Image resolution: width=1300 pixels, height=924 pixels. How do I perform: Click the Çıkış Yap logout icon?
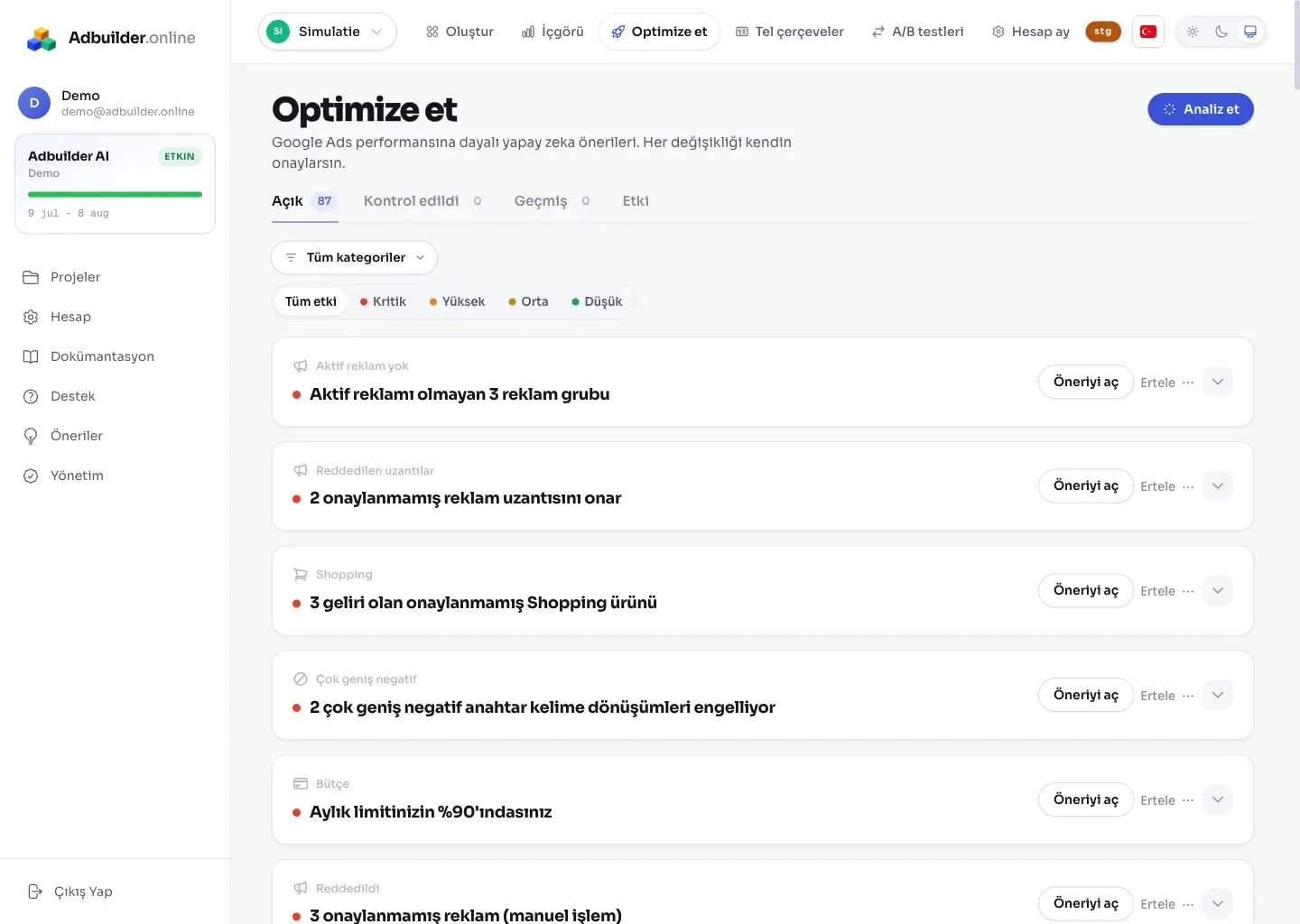35,892
